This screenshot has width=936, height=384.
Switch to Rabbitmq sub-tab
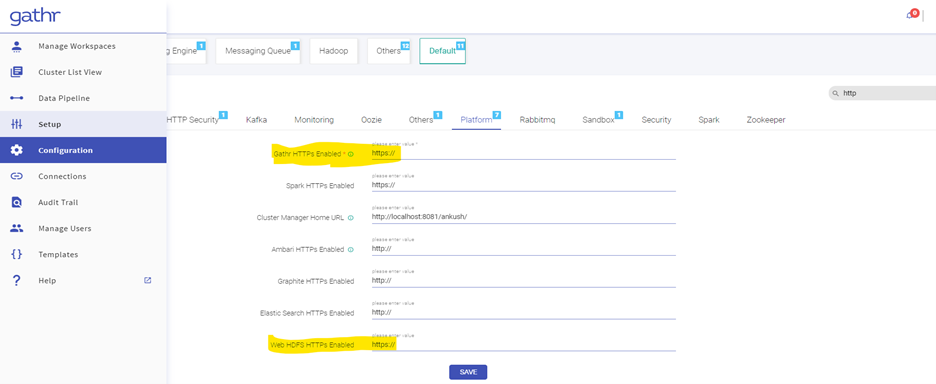tap(537, 120)
